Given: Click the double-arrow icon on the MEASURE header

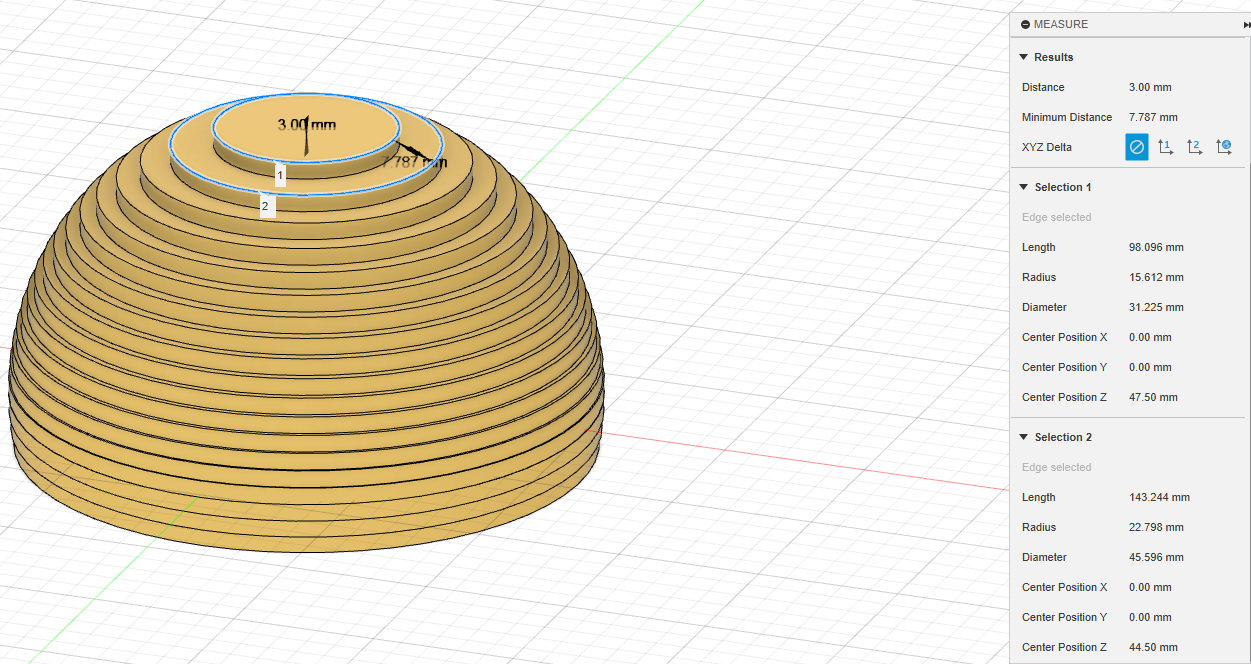Looking at the screenshot, I should (x=1246, y=24).
